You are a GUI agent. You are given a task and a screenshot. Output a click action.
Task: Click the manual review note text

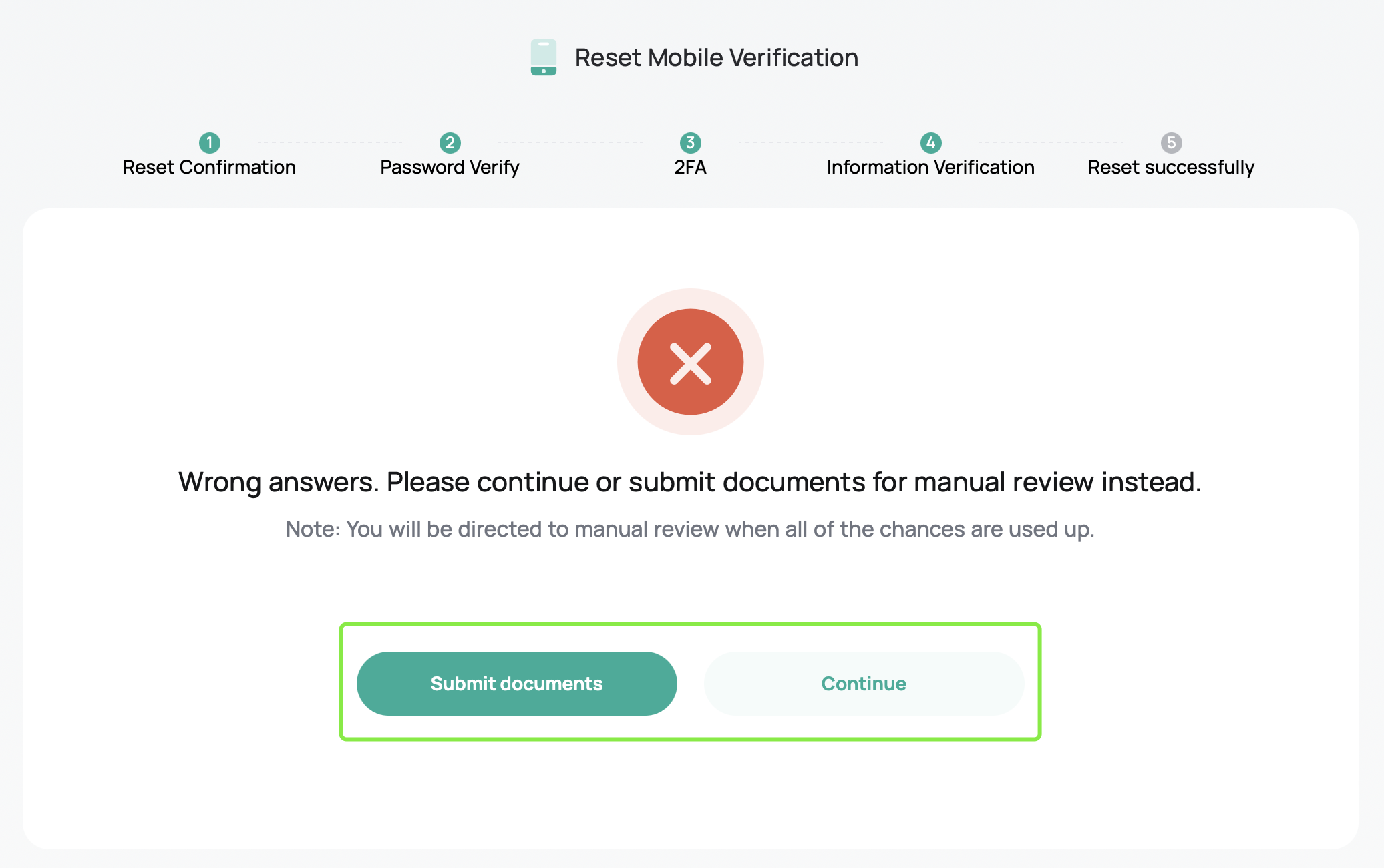coord(690,529)
